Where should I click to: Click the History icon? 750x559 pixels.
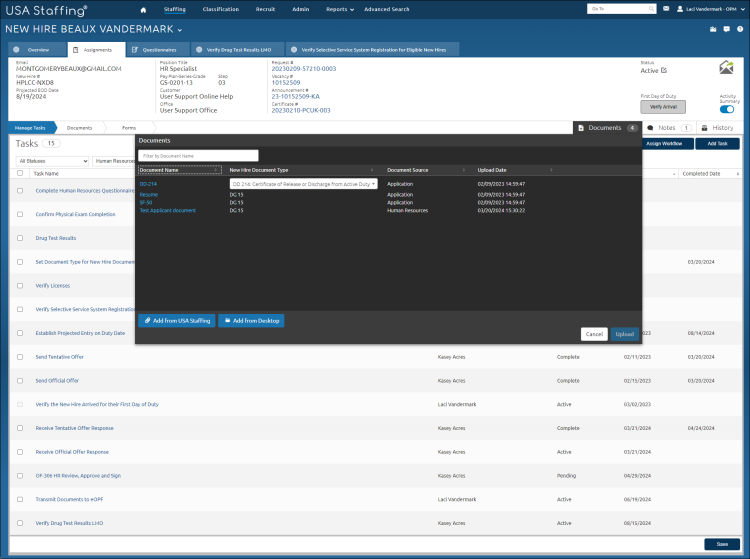pos(705,128)
